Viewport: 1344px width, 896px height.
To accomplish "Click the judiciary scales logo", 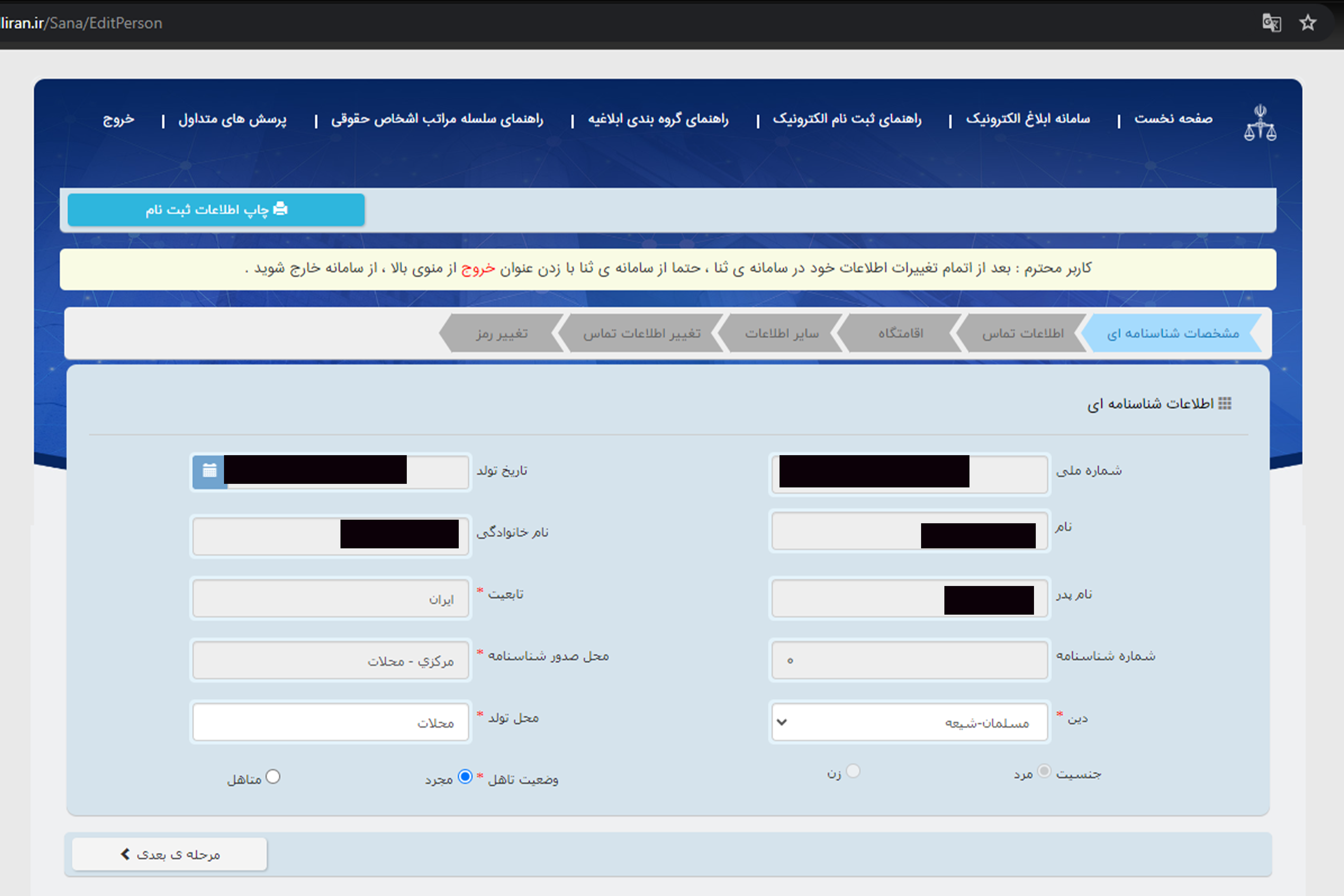I will (1260, 122).
